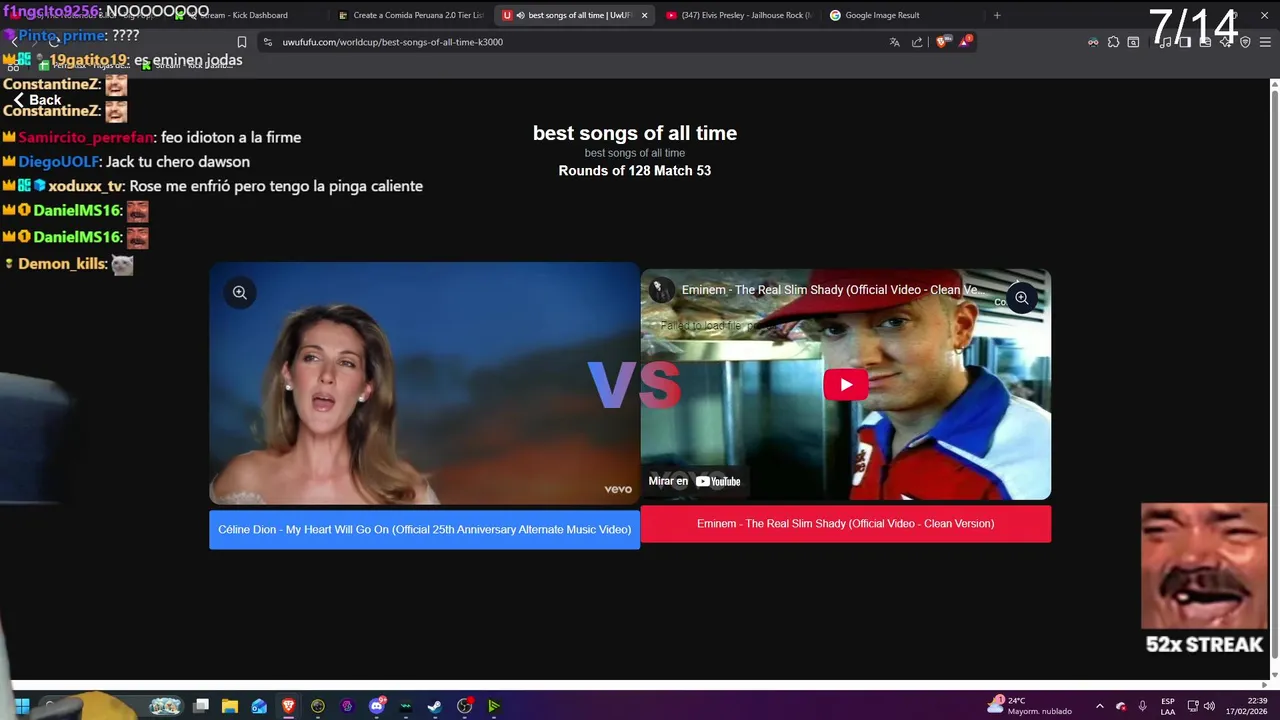
Task: Share this page via share icon
Action: 917,42
